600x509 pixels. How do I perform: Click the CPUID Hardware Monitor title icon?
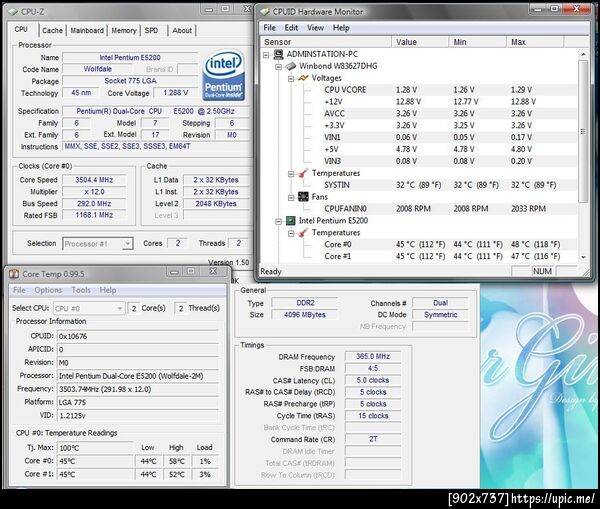pyautogui.click(x=264, y=12)
